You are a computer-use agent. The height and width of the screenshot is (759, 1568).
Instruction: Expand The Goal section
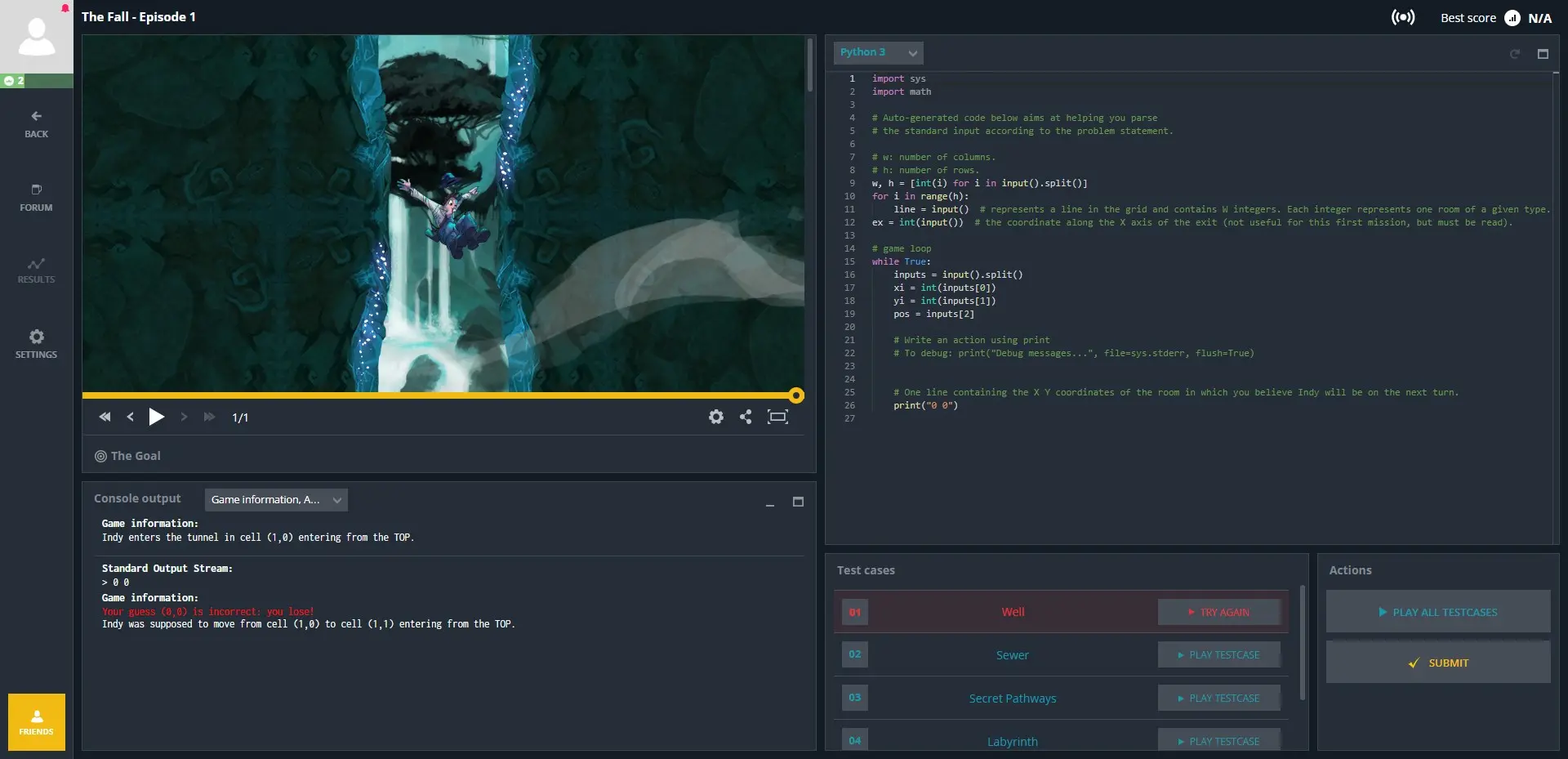pos(128,456)
